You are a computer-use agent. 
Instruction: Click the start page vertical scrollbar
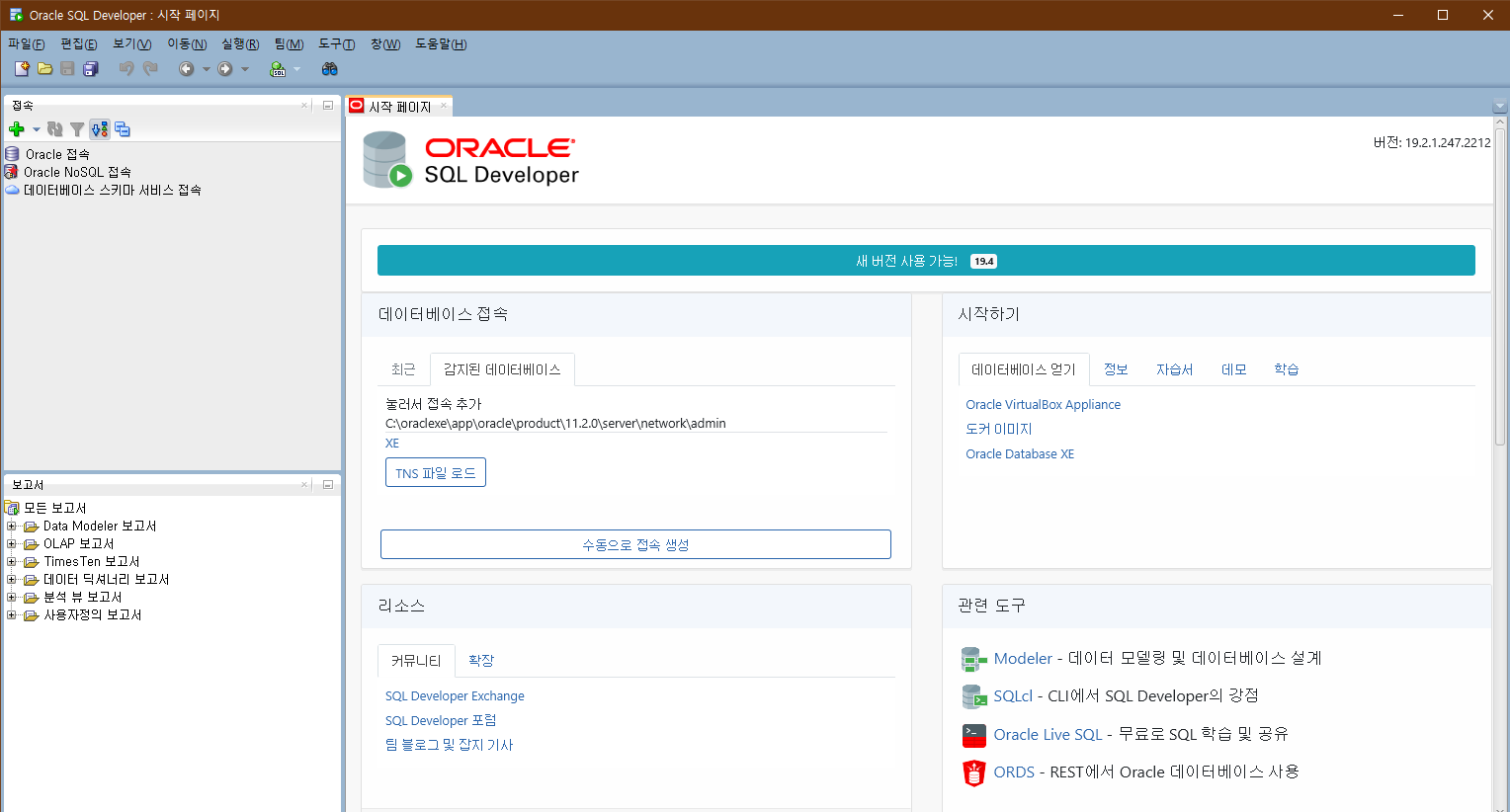pyautogui.click(x=1500, y=286)
